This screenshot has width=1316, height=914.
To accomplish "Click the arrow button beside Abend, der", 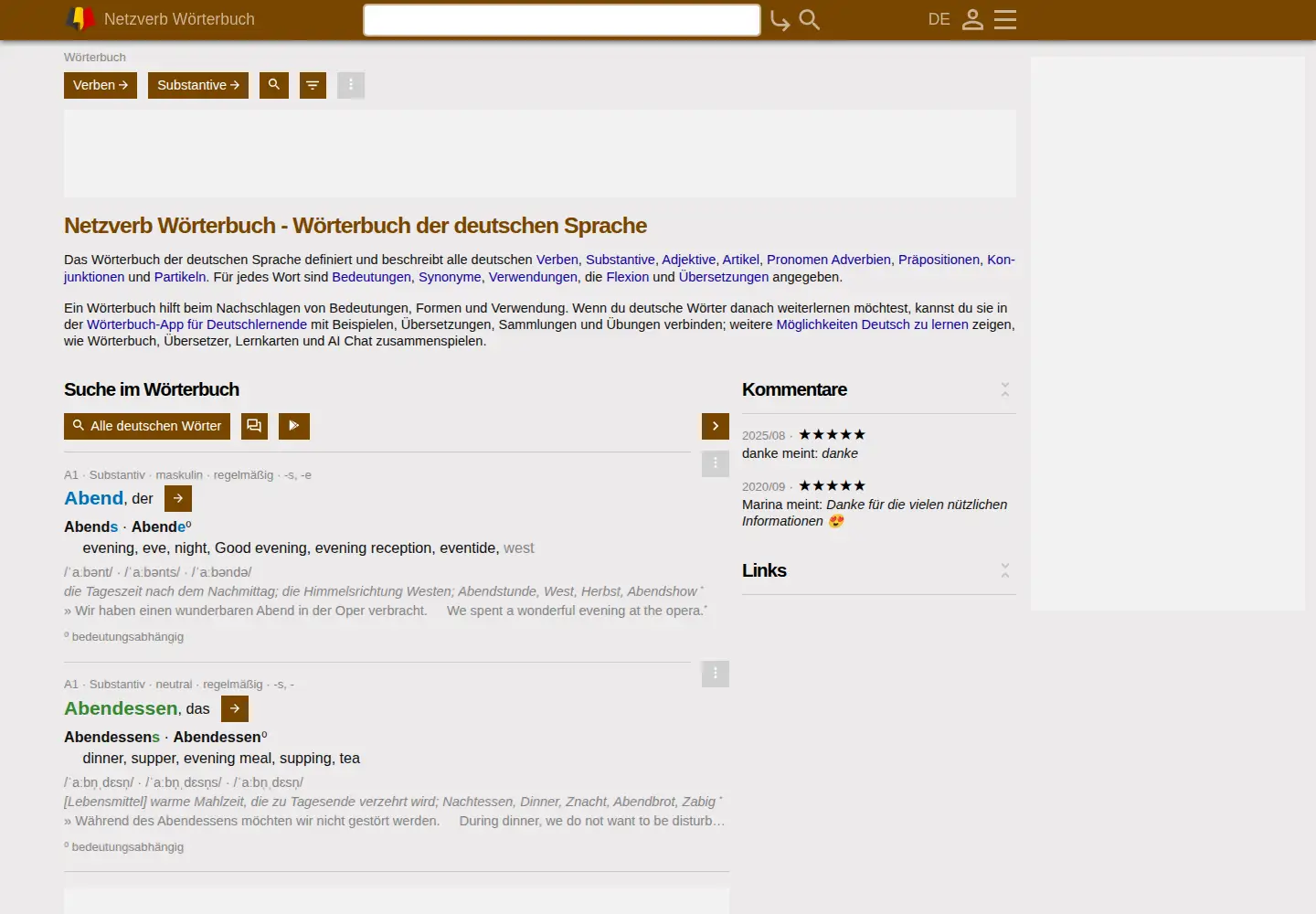I will pyautogui.click(x=178, y=498).
